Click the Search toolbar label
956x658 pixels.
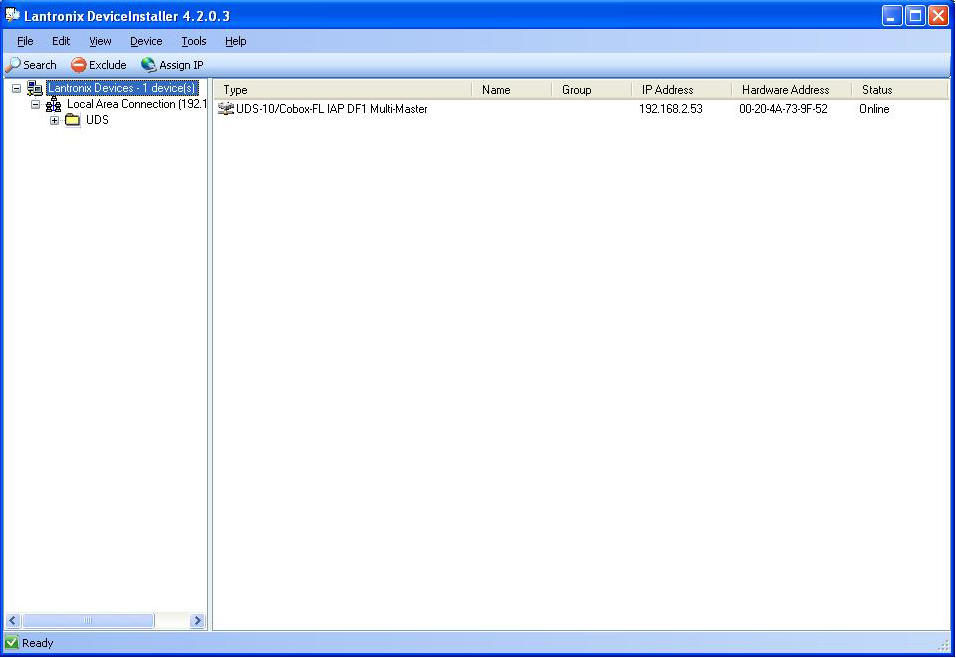tap(40, 65)
